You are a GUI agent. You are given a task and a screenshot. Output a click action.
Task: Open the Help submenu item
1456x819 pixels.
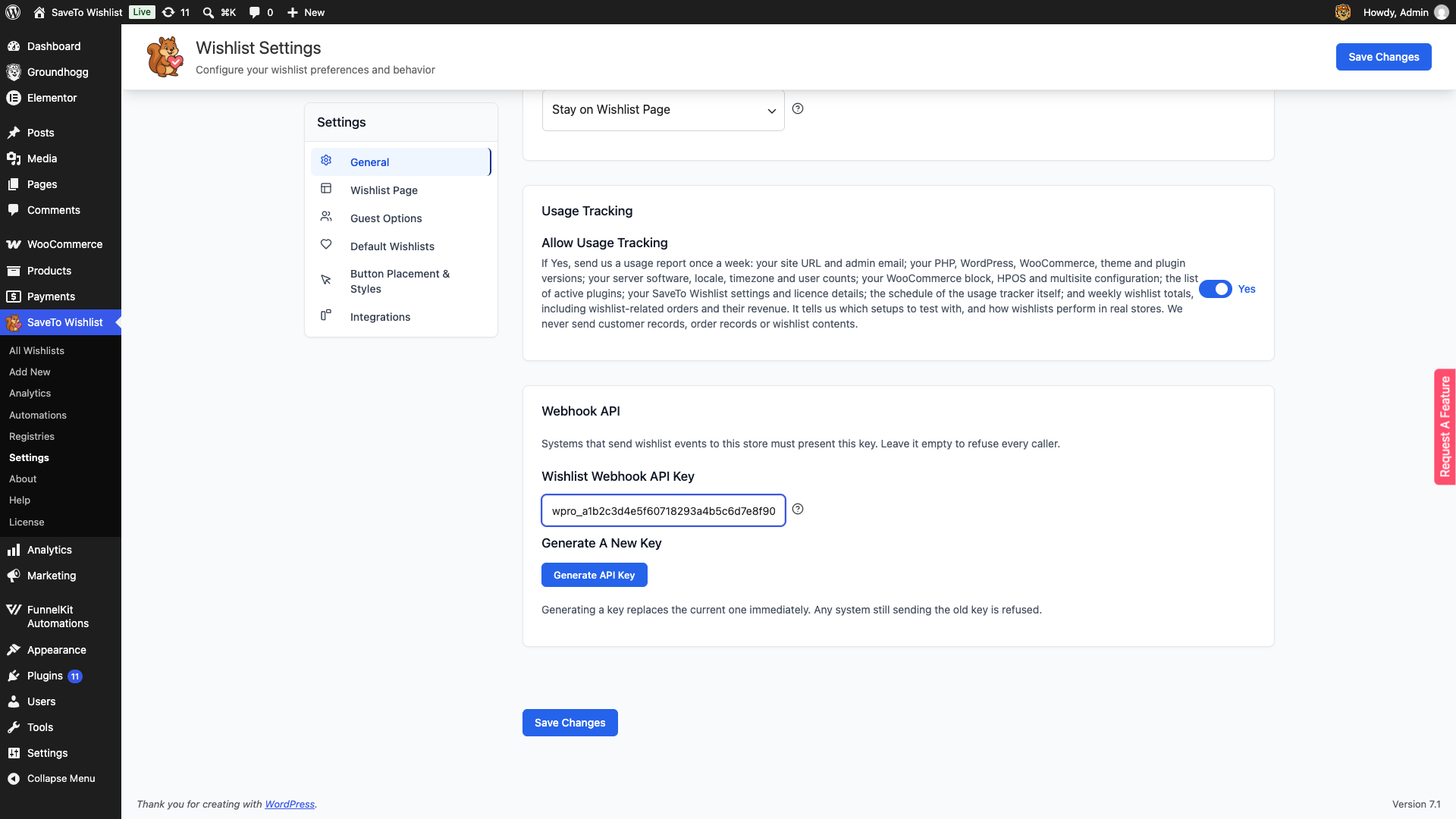[x=20, y=500]
